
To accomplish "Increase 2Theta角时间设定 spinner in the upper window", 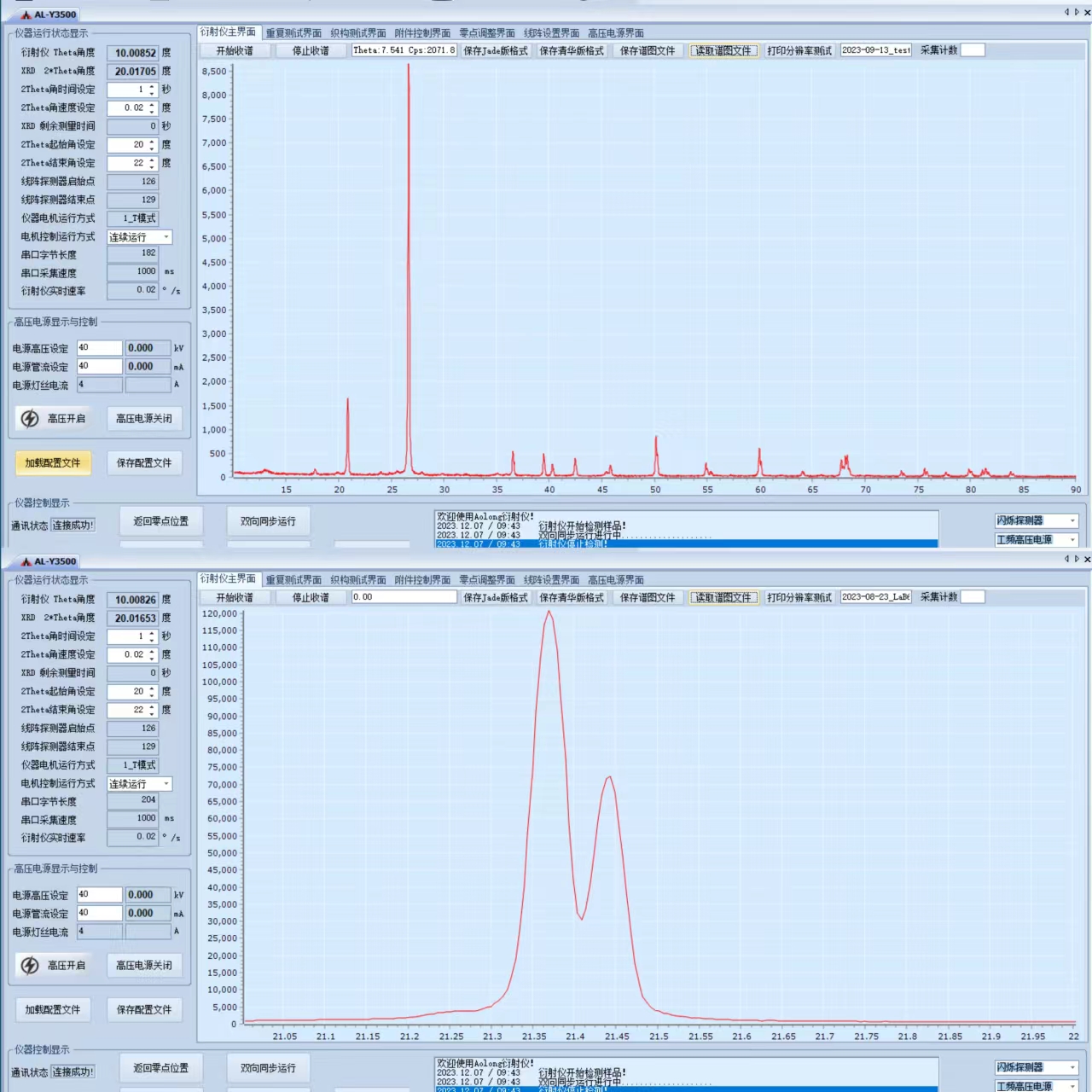I will tap(152, 86).
